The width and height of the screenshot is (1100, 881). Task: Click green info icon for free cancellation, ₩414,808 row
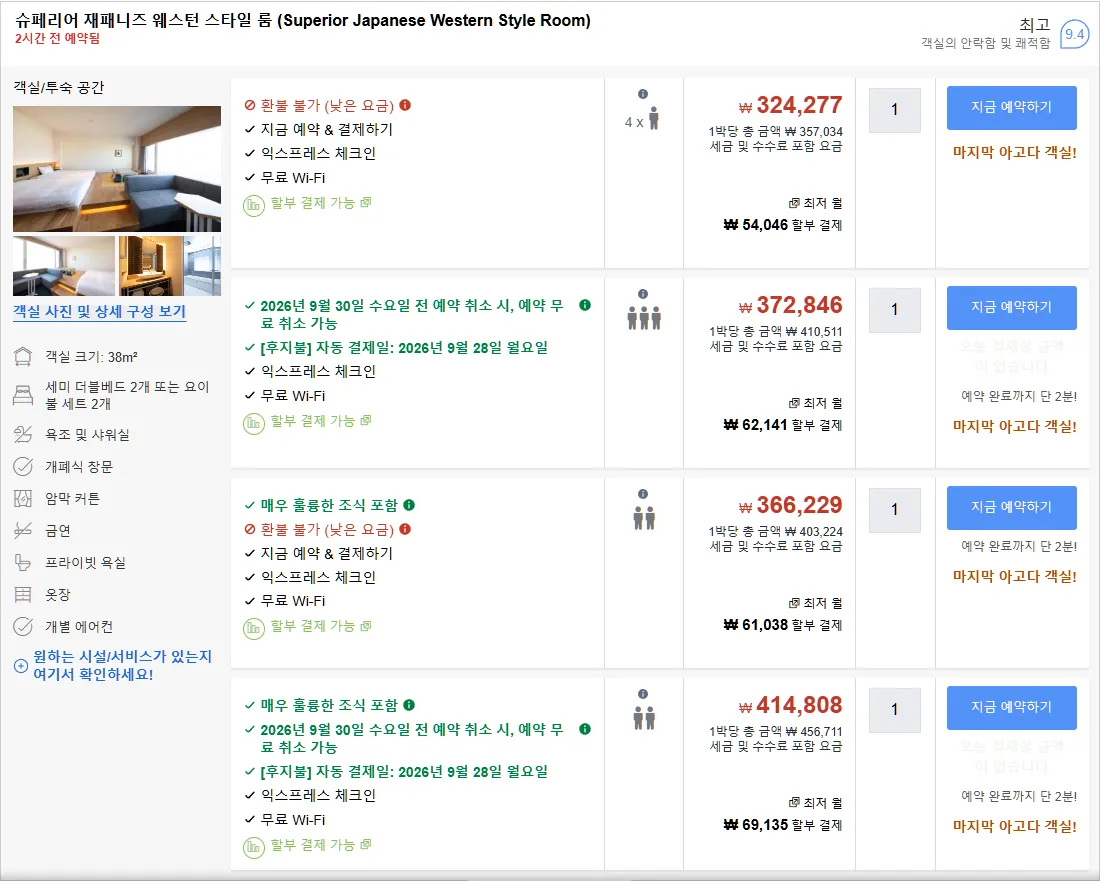584,729
